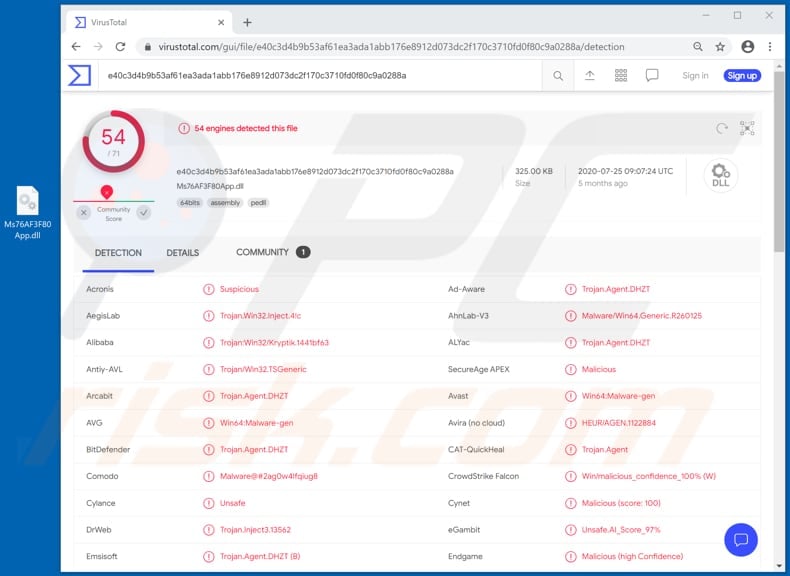This screenshot has width=790, height=576.
Task: Open the Chrome three-dot menu
Action: pyautogui.click(x=770, y=47)
